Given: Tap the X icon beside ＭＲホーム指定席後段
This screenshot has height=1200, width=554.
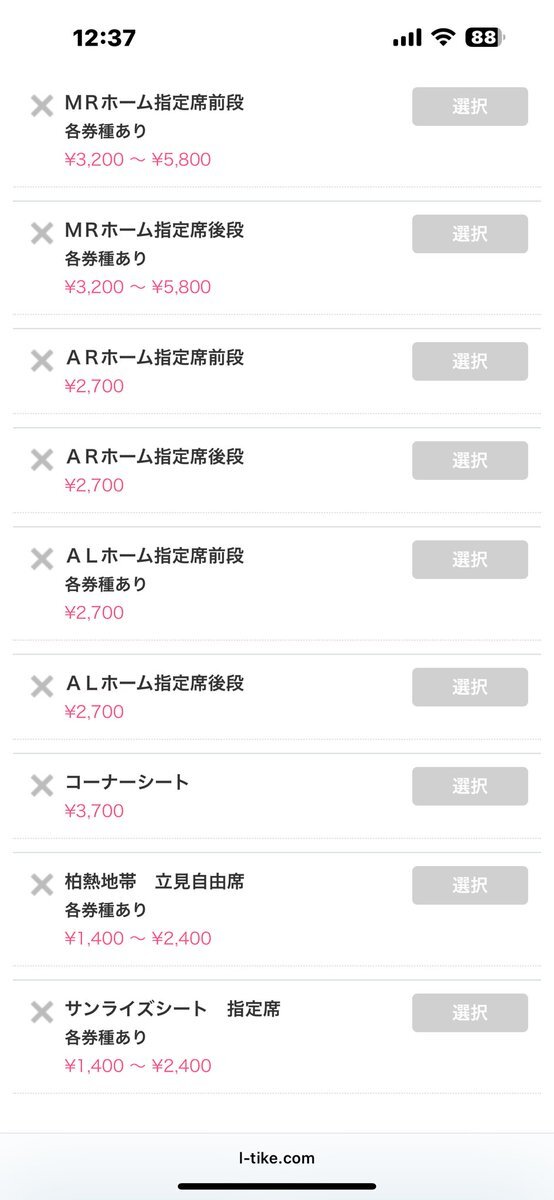Looking at the screenshot, I should tap(41, 234).
